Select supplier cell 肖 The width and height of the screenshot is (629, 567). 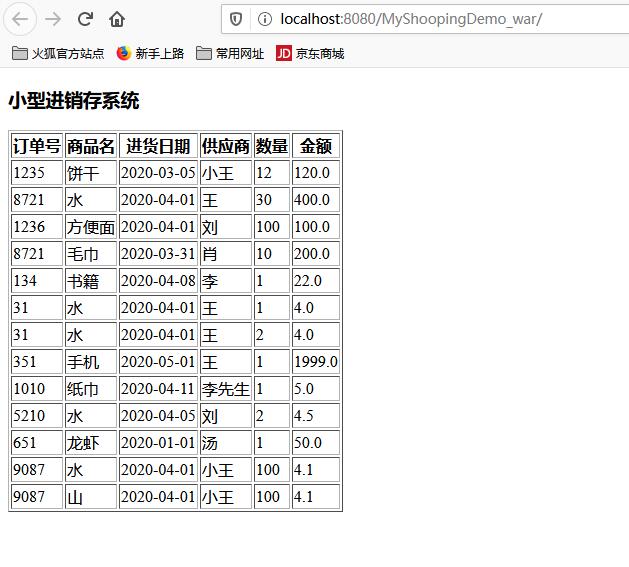226,253
